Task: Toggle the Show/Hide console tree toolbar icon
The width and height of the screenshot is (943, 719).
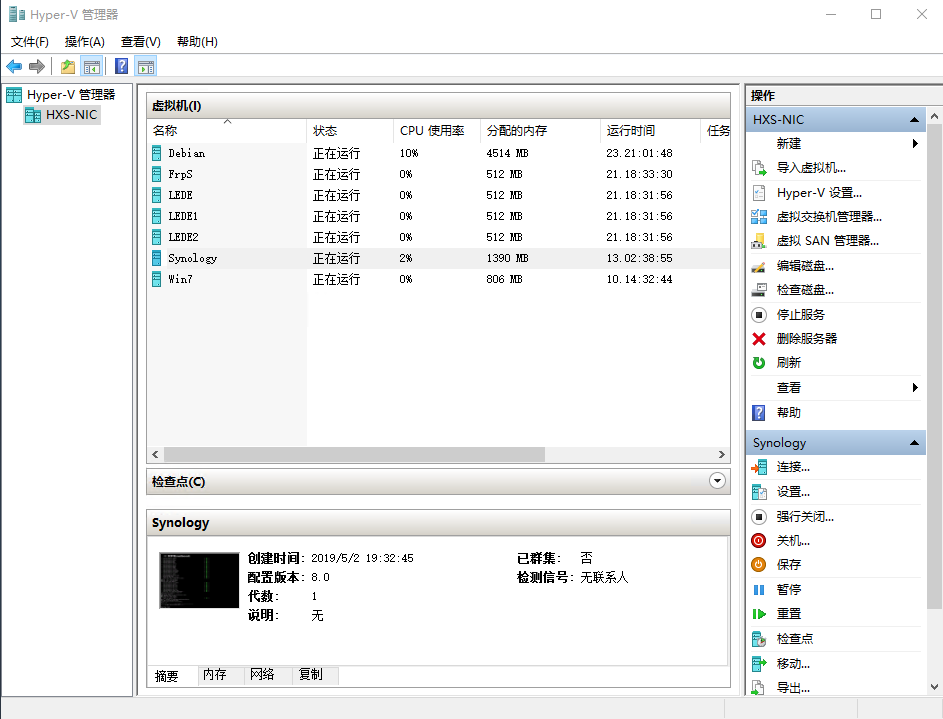Action: coord(92,66)
